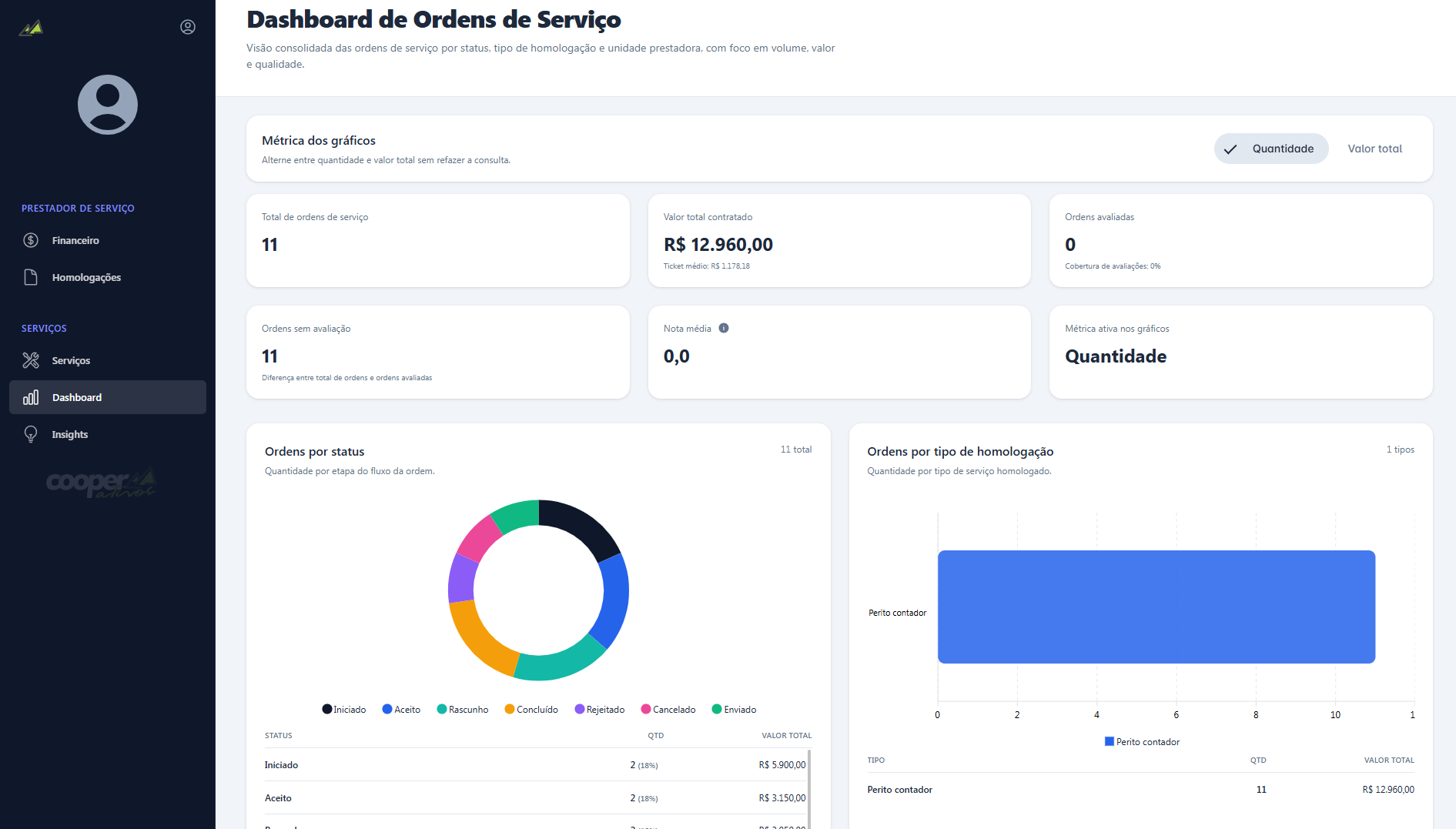Click the Iniciado row in status table
This screenshot has height=829, width=1456.
535,765
